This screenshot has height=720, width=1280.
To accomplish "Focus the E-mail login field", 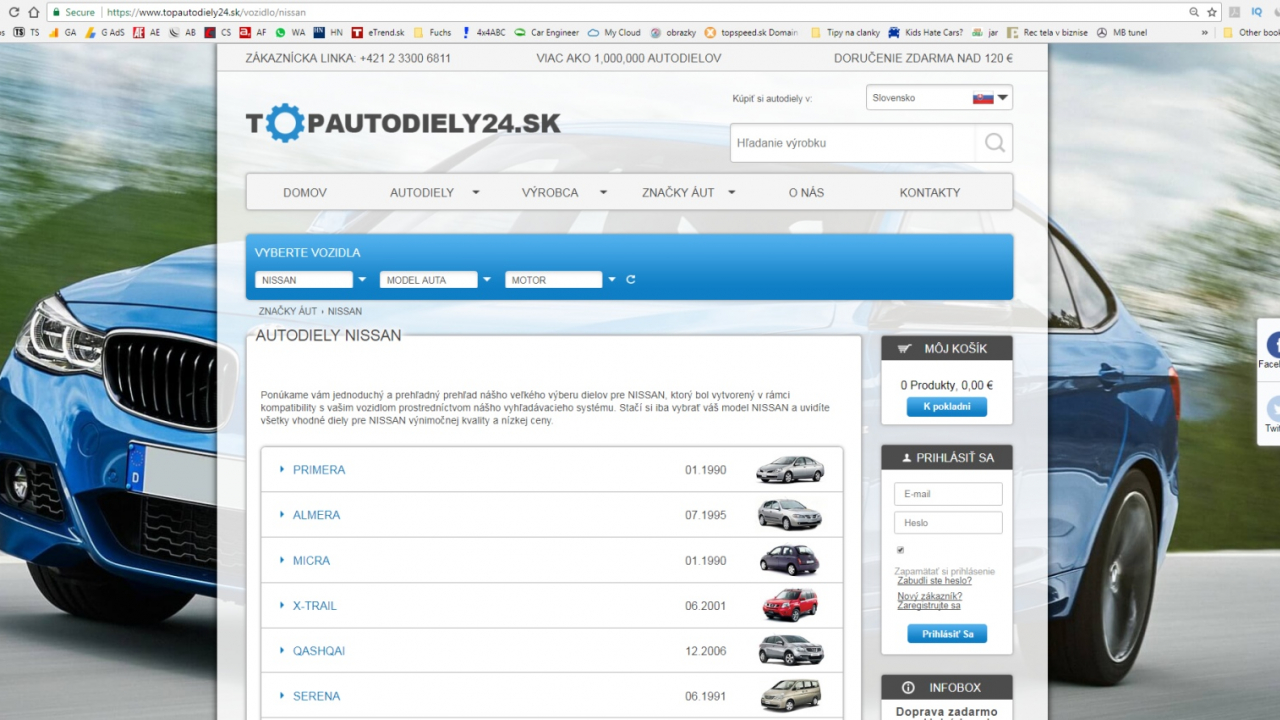I will pyautogui.click(x=948, y=494).
